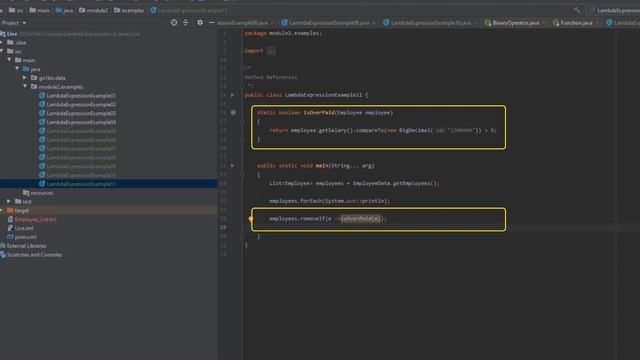Click gutter marker beside isOverPaid method

point(233,112)
